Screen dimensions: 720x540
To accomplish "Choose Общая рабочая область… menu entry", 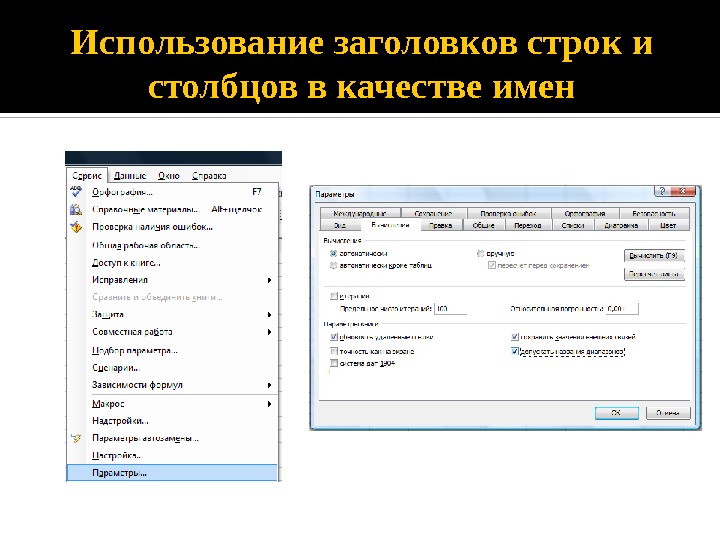I will [x=172, y=245].
